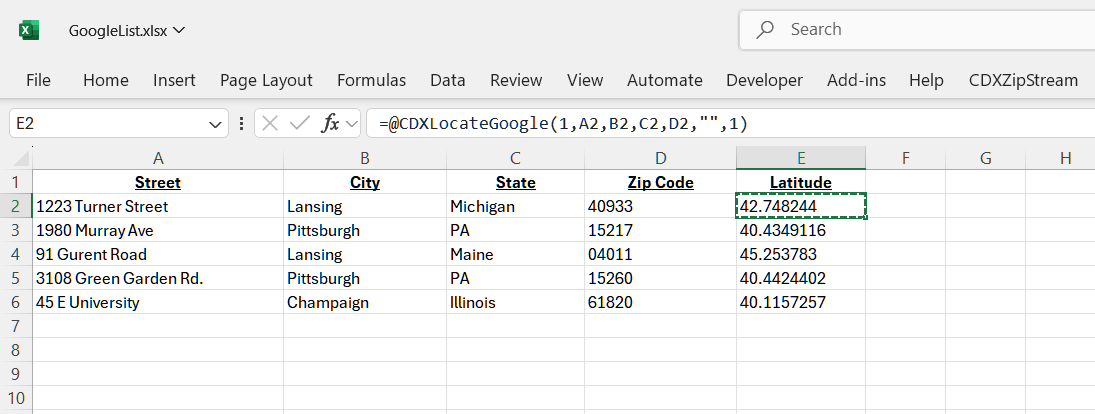Open the File menu
The height and width of the screenshot is (414, 1095).
coord(38,80)
